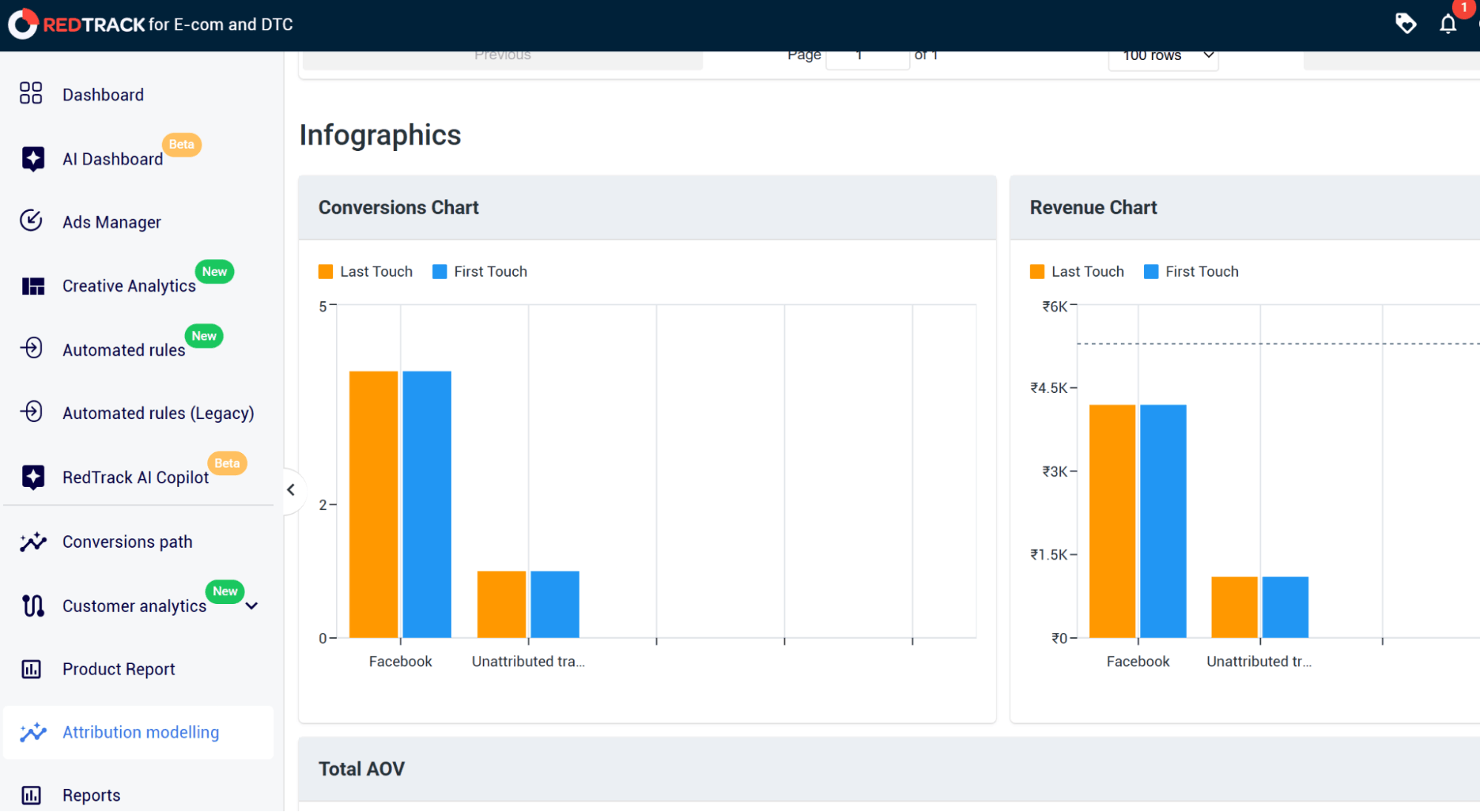Click the Customer analytics icon

33,605
